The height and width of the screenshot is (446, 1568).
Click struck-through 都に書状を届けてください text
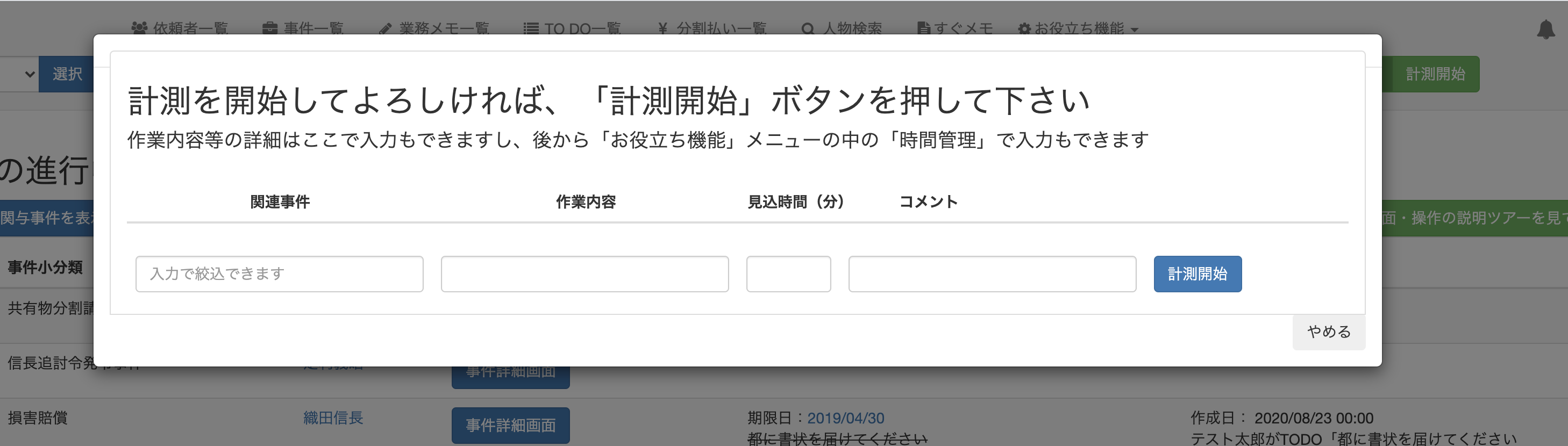tap(837, 438)
